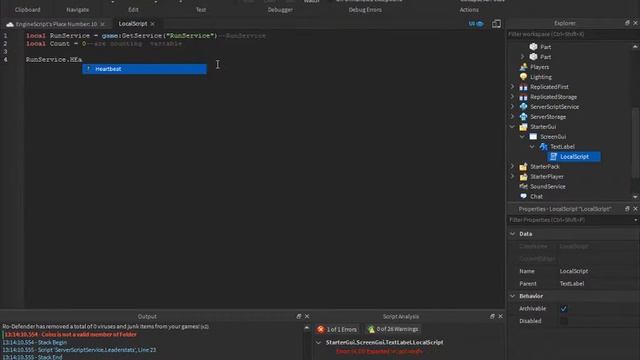Click the Lighting bulb icon
Screen dimensions: 640x360
[523, 77]
